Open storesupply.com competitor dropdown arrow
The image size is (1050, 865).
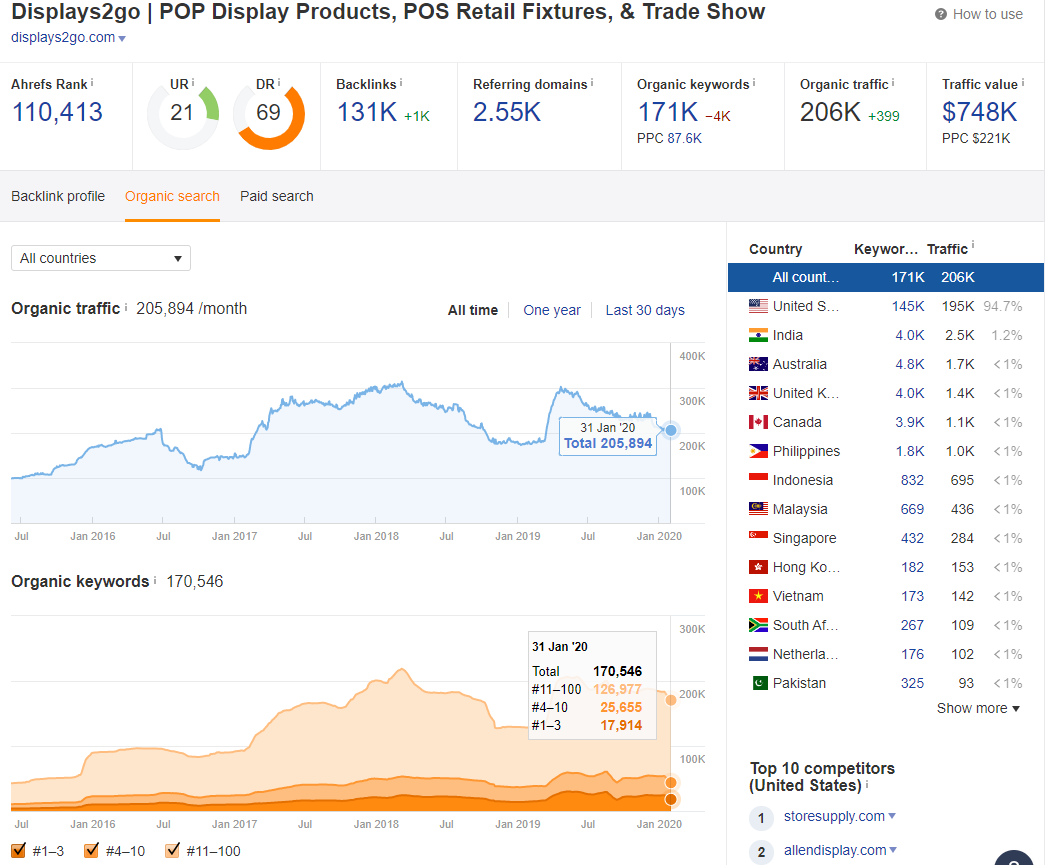coord(892,815)
